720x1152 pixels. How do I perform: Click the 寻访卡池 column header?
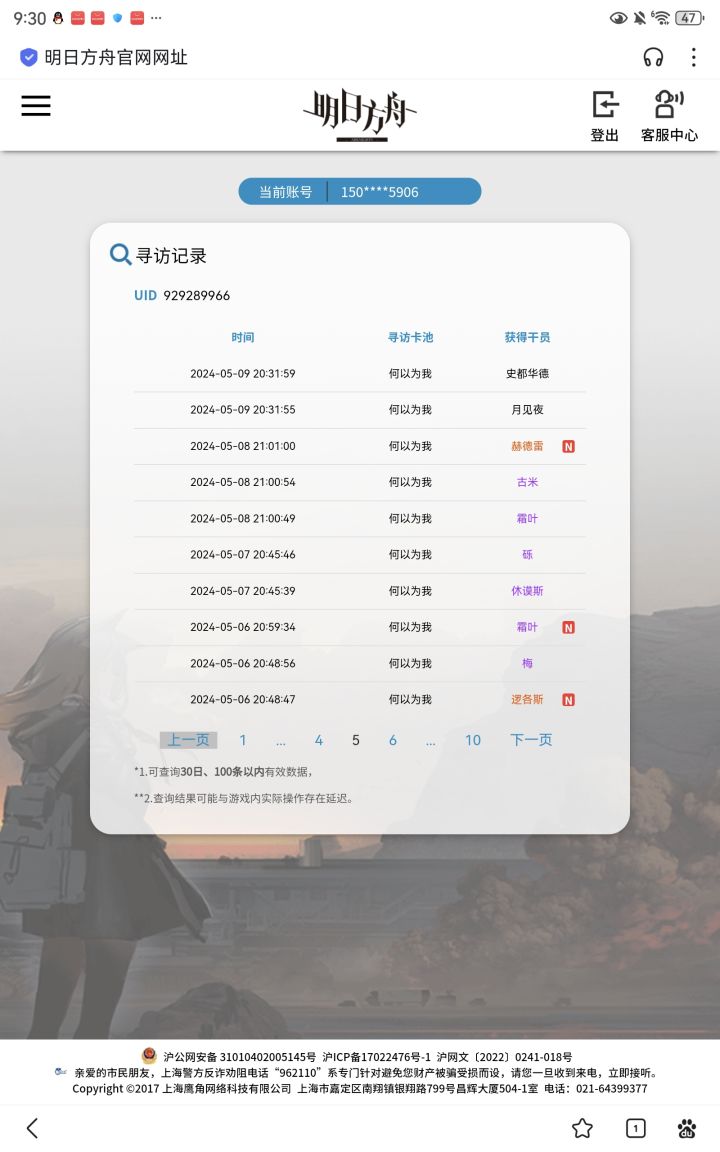click(410, 337)
